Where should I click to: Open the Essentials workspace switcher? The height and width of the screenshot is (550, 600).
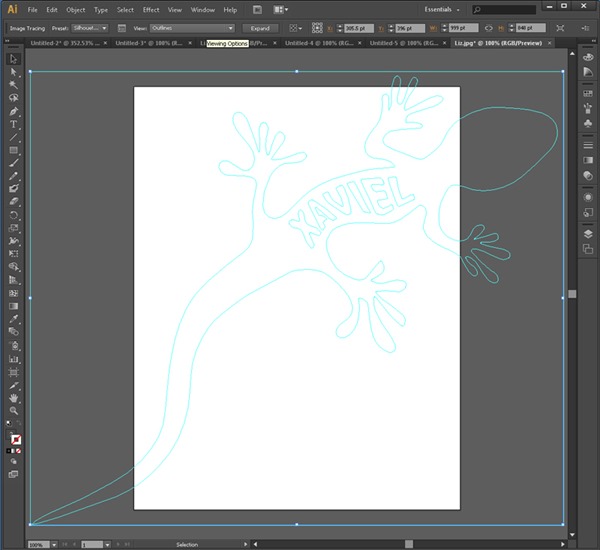[442, 10]
